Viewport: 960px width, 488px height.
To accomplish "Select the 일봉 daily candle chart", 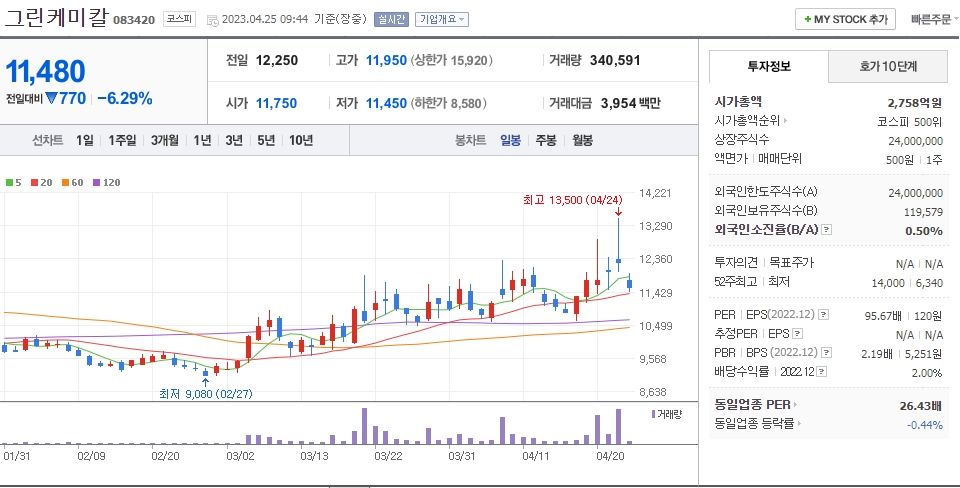I will click(x=511, y=141).
